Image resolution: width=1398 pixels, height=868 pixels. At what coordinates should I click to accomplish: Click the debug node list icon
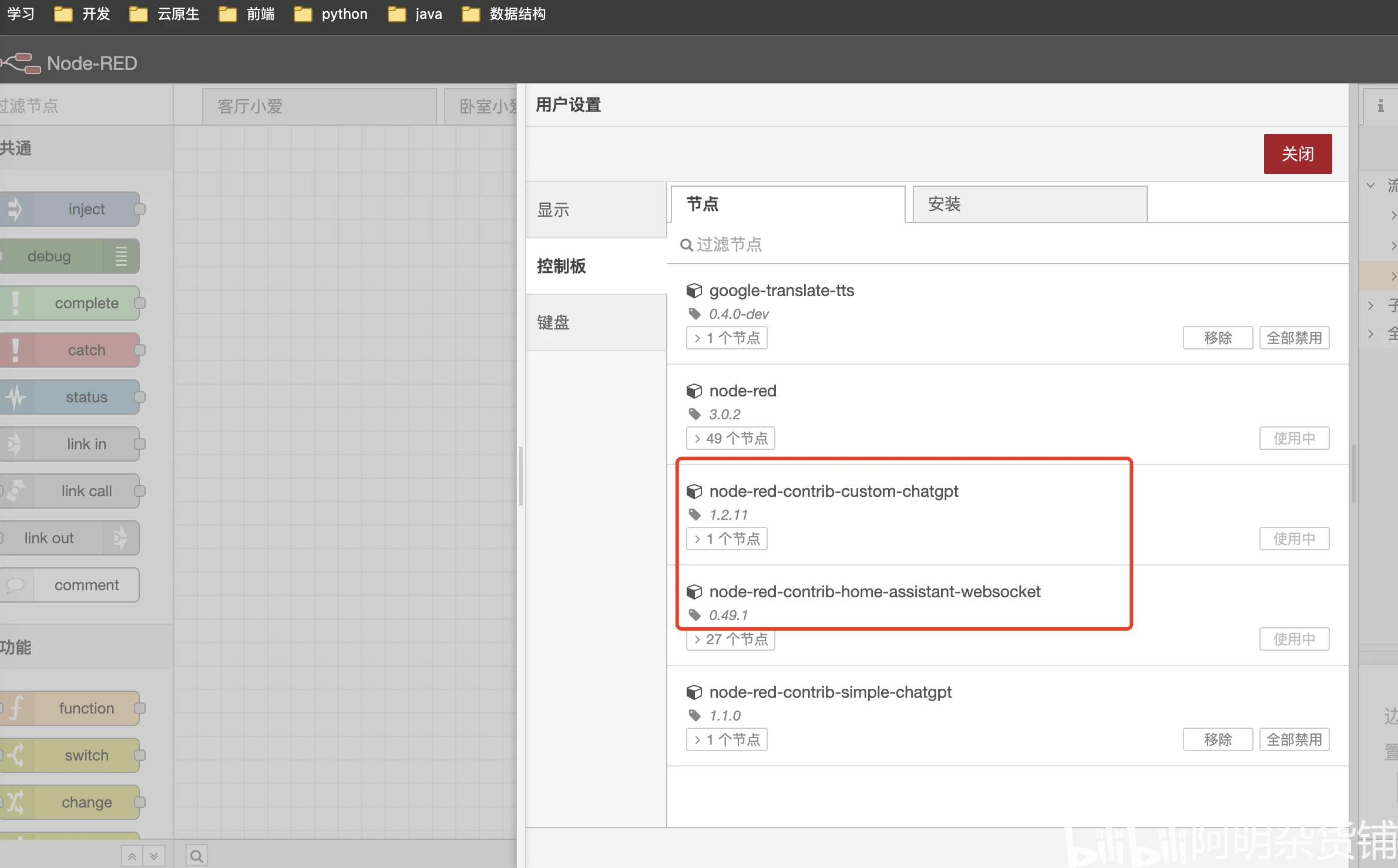tap(121, 256)
